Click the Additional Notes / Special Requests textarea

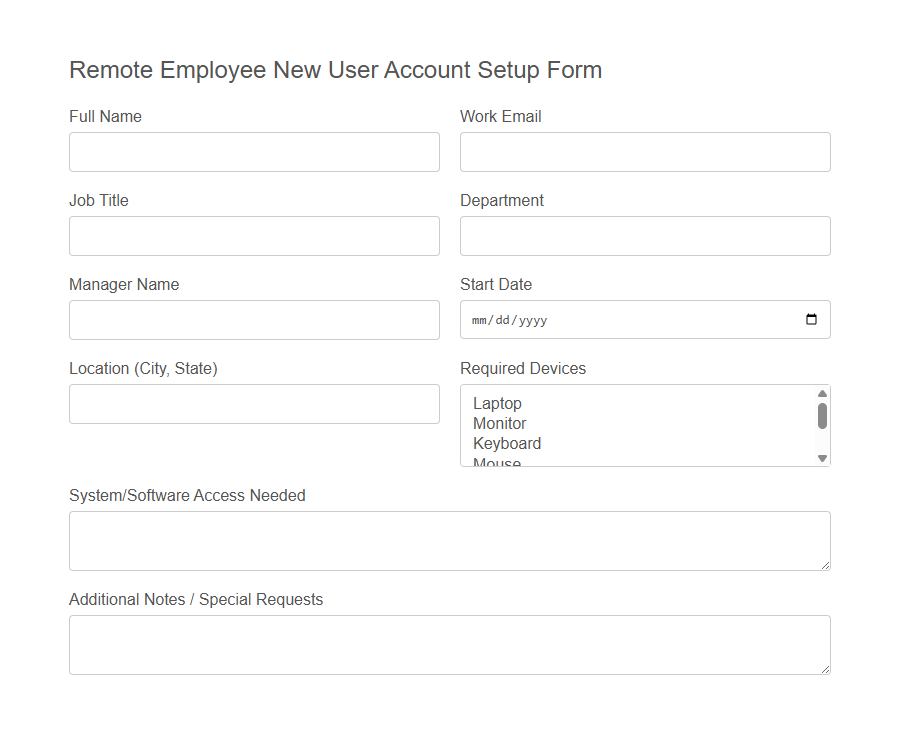point(449,644)
